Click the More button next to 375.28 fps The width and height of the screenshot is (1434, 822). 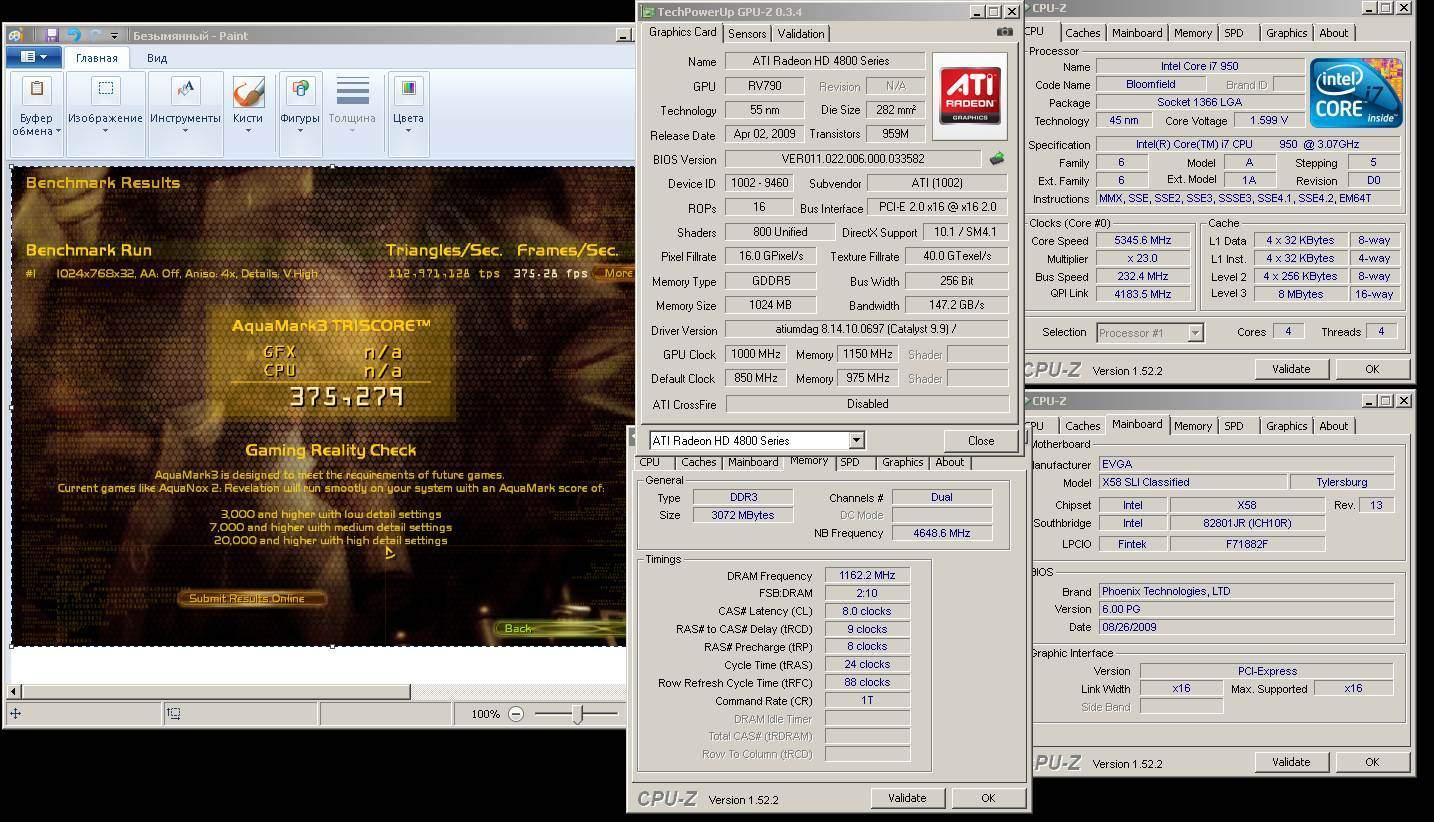[615, 273]
